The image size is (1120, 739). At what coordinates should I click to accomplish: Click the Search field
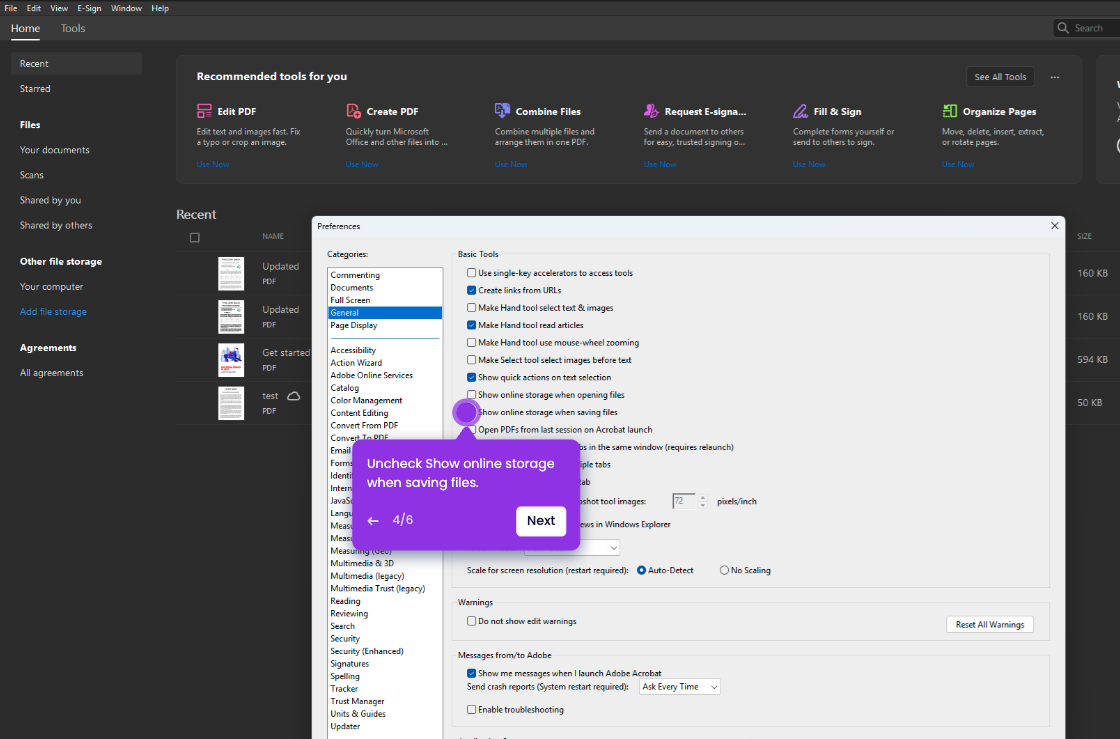tap(1086, 28)
